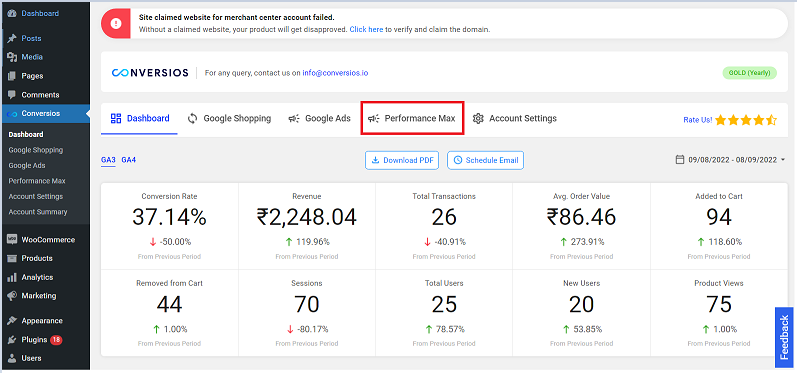This screenshot has height=373, width=797.
Task: Rate us with the star rating
Action: (746, 120)
